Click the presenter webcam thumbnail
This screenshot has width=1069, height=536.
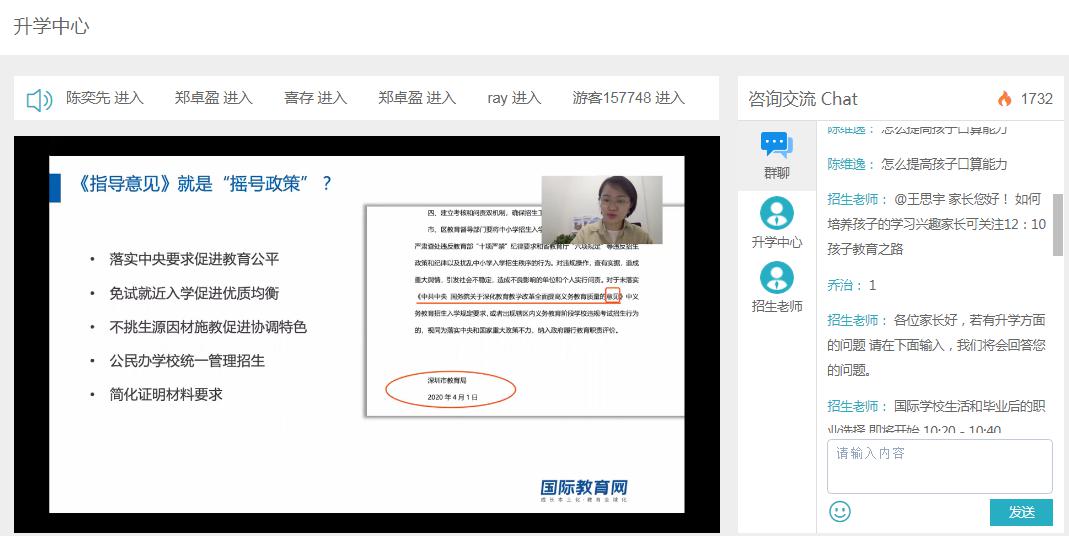(x=602, y=209)
